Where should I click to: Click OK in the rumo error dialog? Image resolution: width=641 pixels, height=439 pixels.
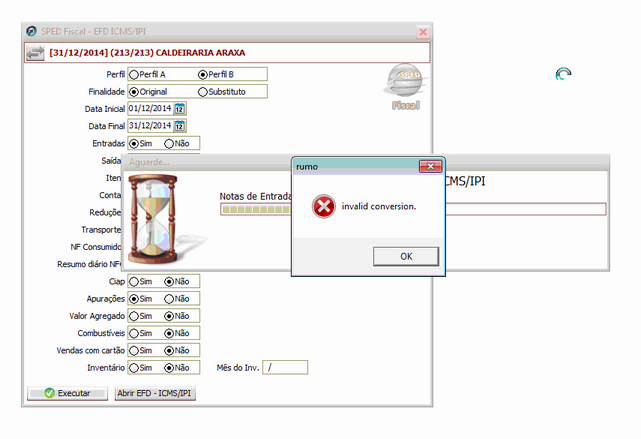406,256
